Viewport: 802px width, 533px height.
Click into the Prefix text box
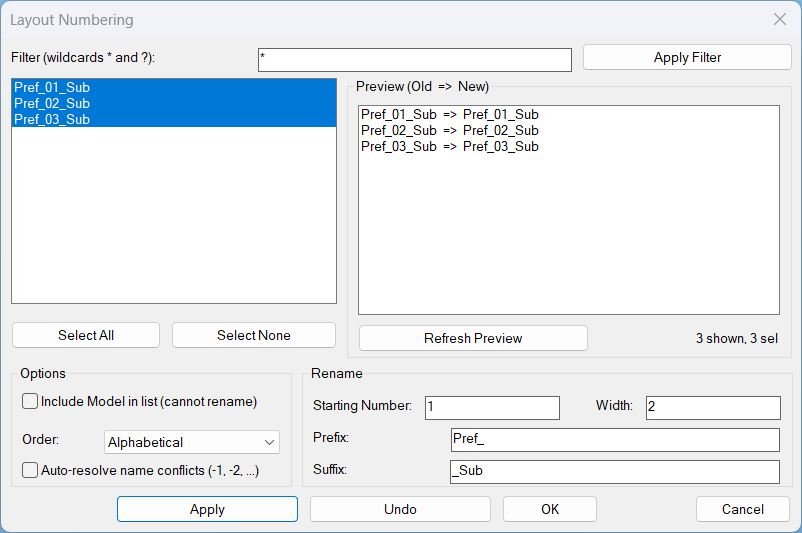(x=614, y=440)
